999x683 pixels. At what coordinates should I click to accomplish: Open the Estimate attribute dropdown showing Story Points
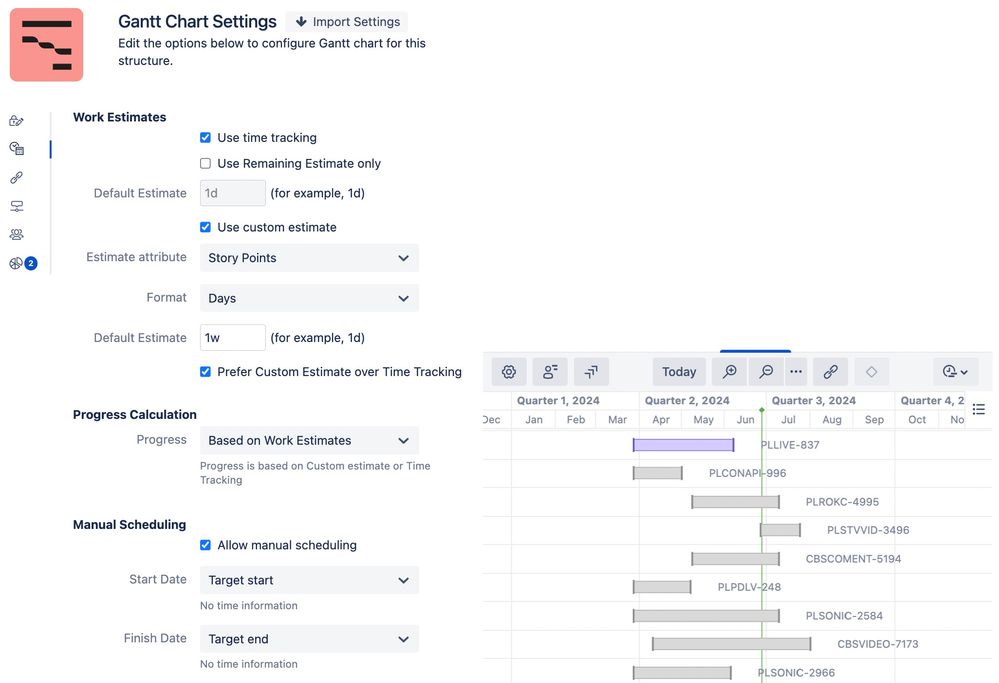pos(308,258)
